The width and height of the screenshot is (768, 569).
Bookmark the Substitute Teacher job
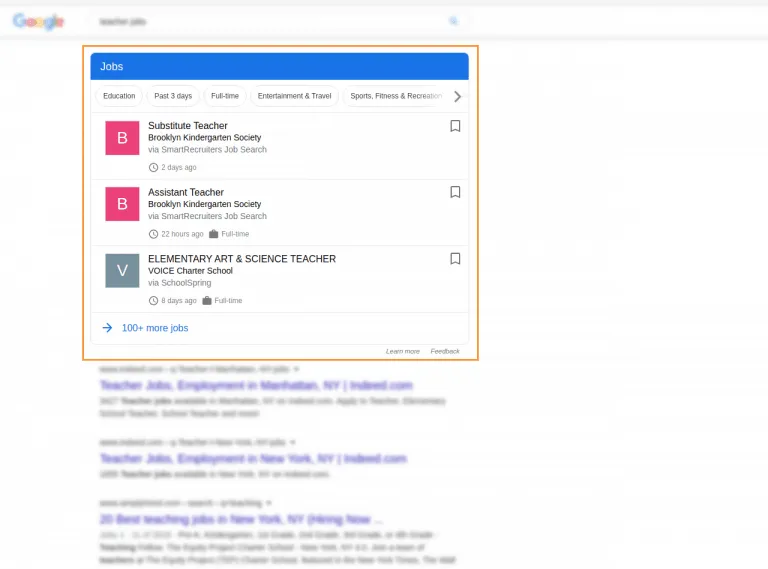[455, 126]
